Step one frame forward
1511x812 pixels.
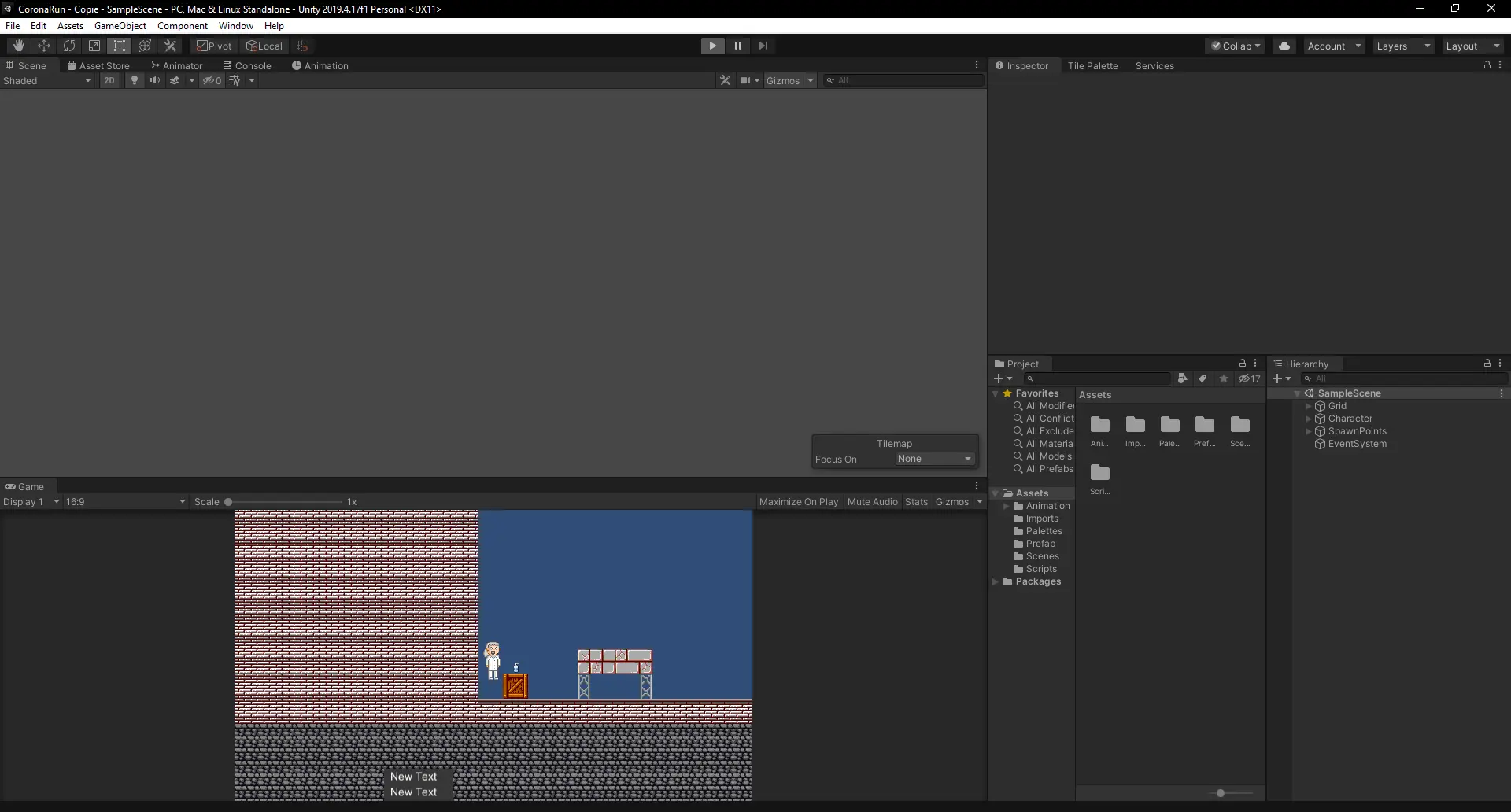(x=763, y=46)
